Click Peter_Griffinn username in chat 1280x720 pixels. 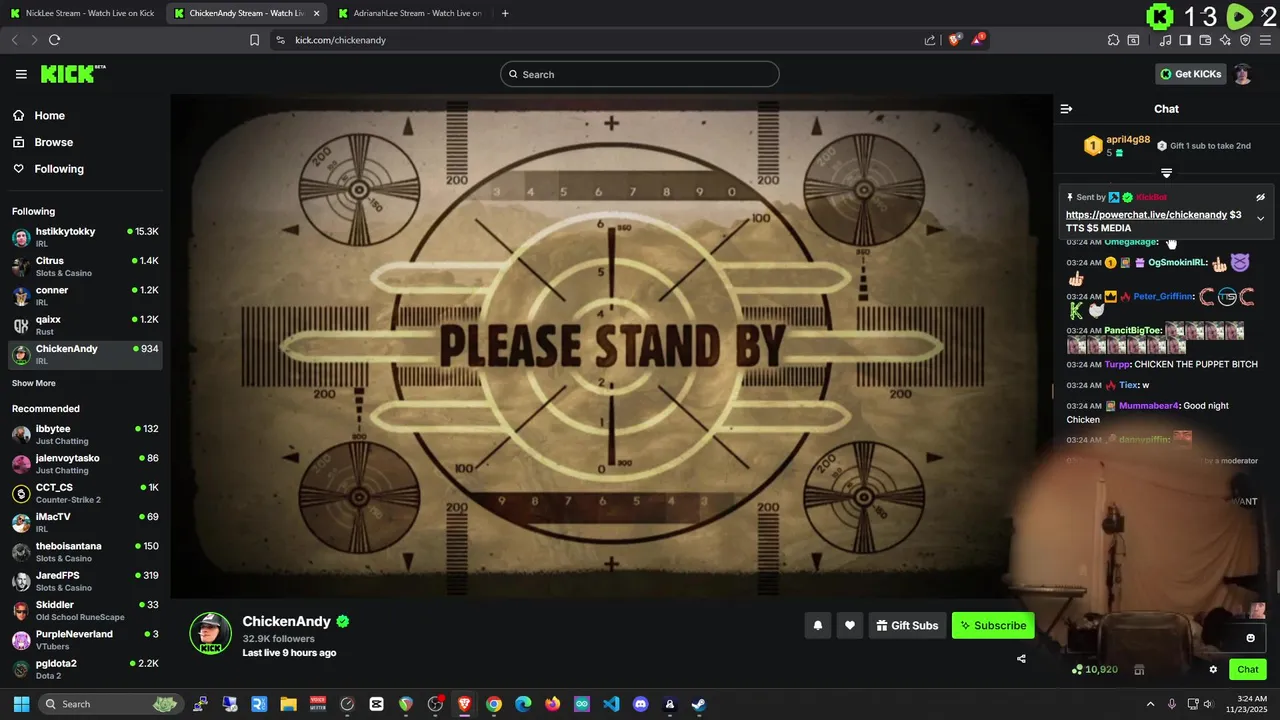point(1163,297)
